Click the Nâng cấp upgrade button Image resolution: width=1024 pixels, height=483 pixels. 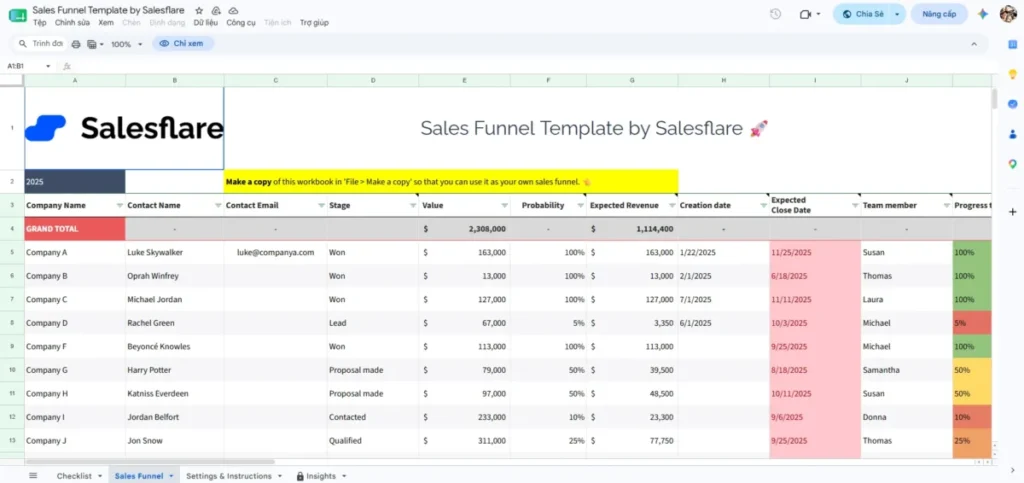[939, 14]
